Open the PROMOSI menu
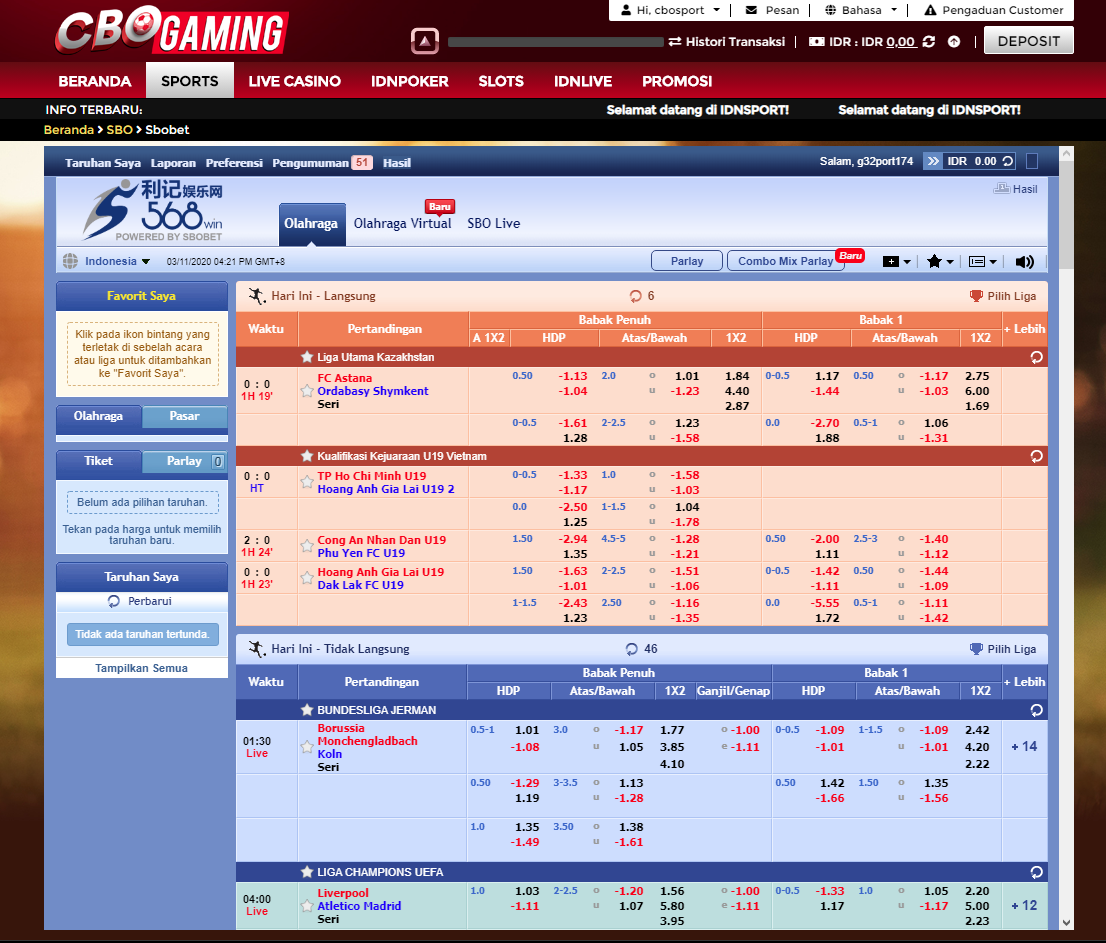 676,81
